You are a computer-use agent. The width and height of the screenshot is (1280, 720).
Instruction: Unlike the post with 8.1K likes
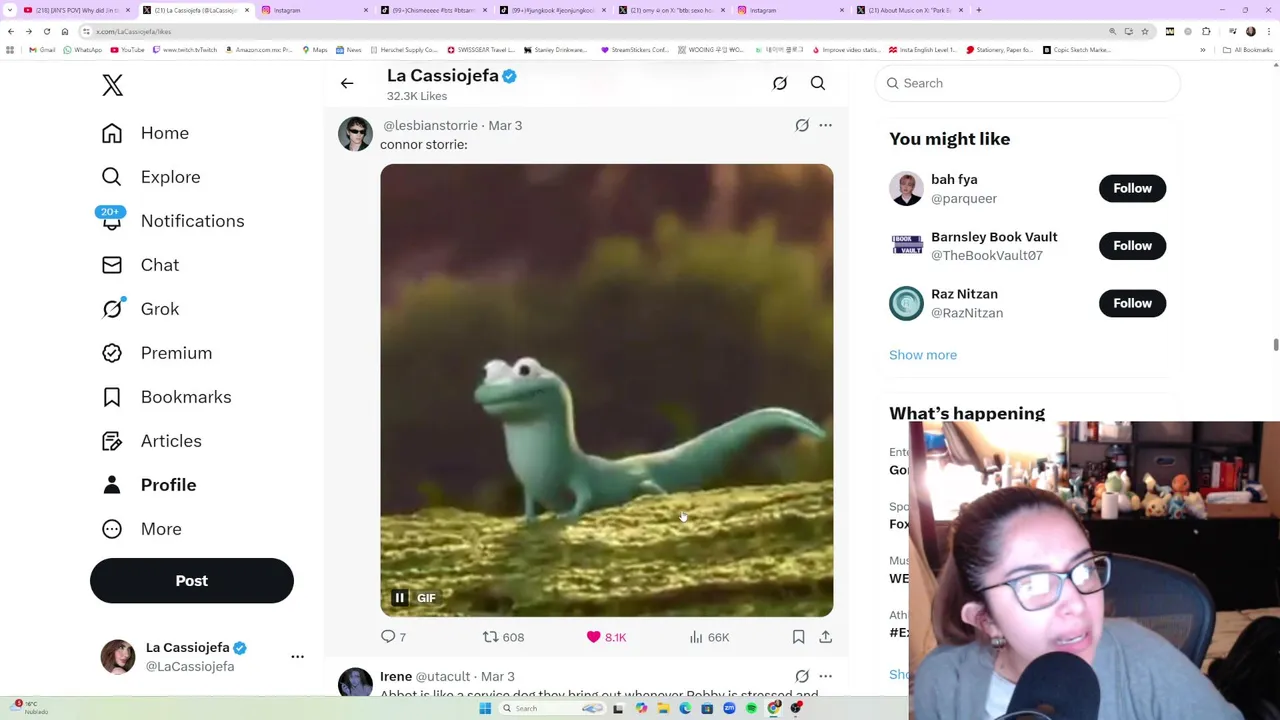click(x=606, y=637)
